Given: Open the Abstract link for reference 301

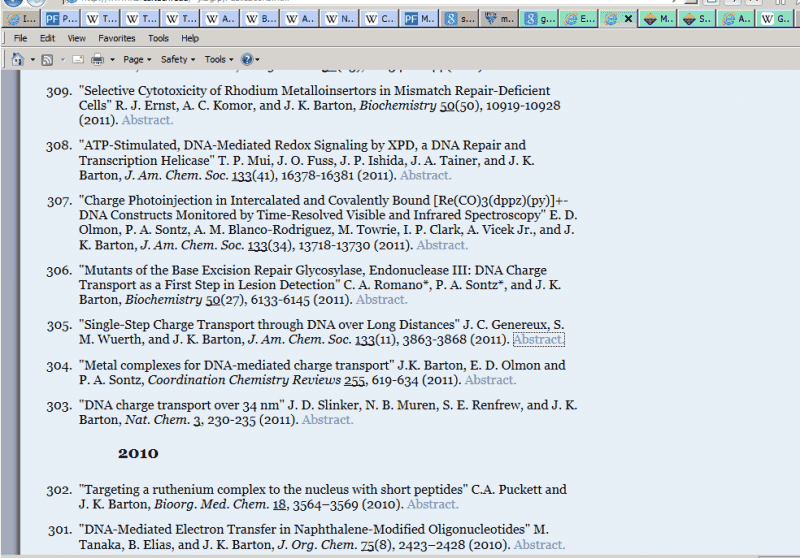Looking at the screenshot, I should coord(539,545).
